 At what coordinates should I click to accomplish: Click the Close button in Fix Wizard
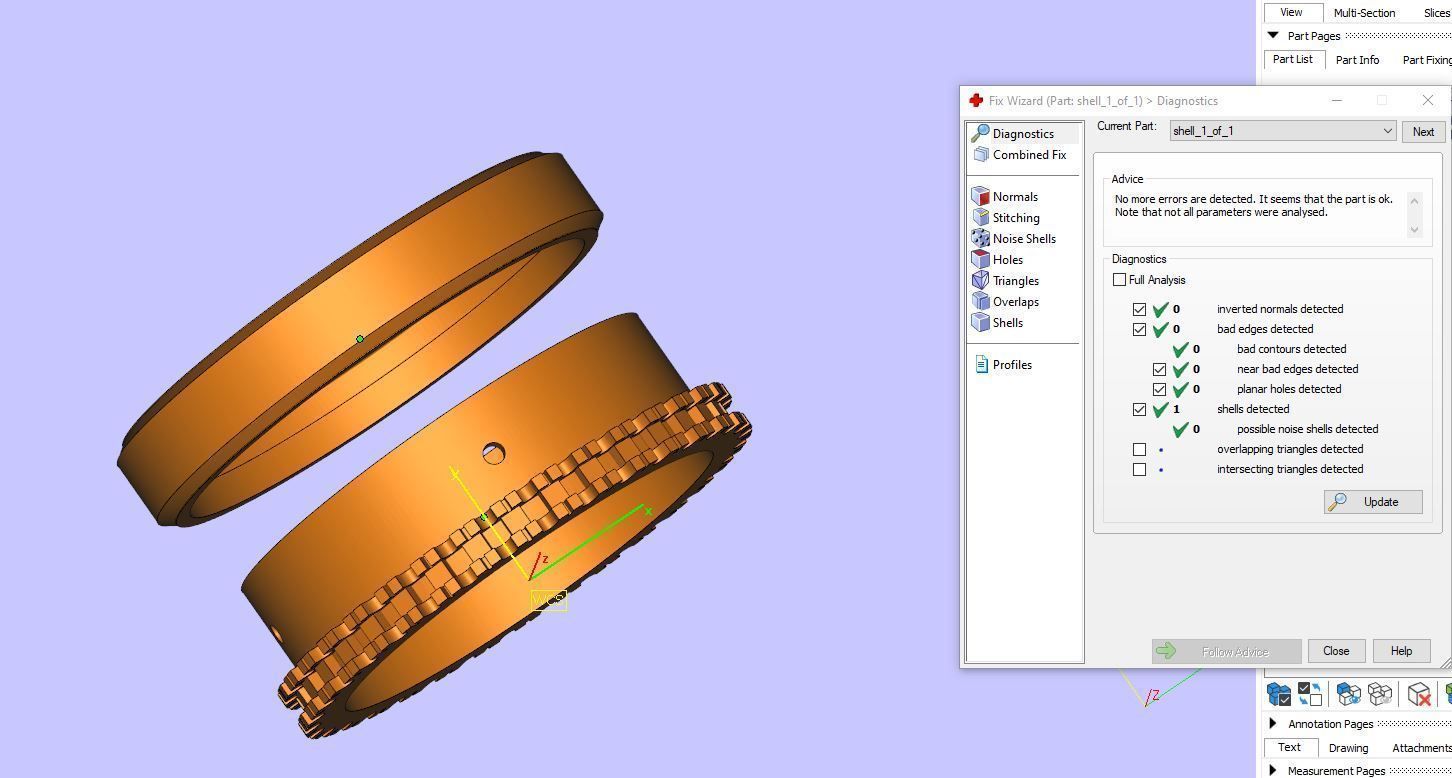(x=1336, y=651)
